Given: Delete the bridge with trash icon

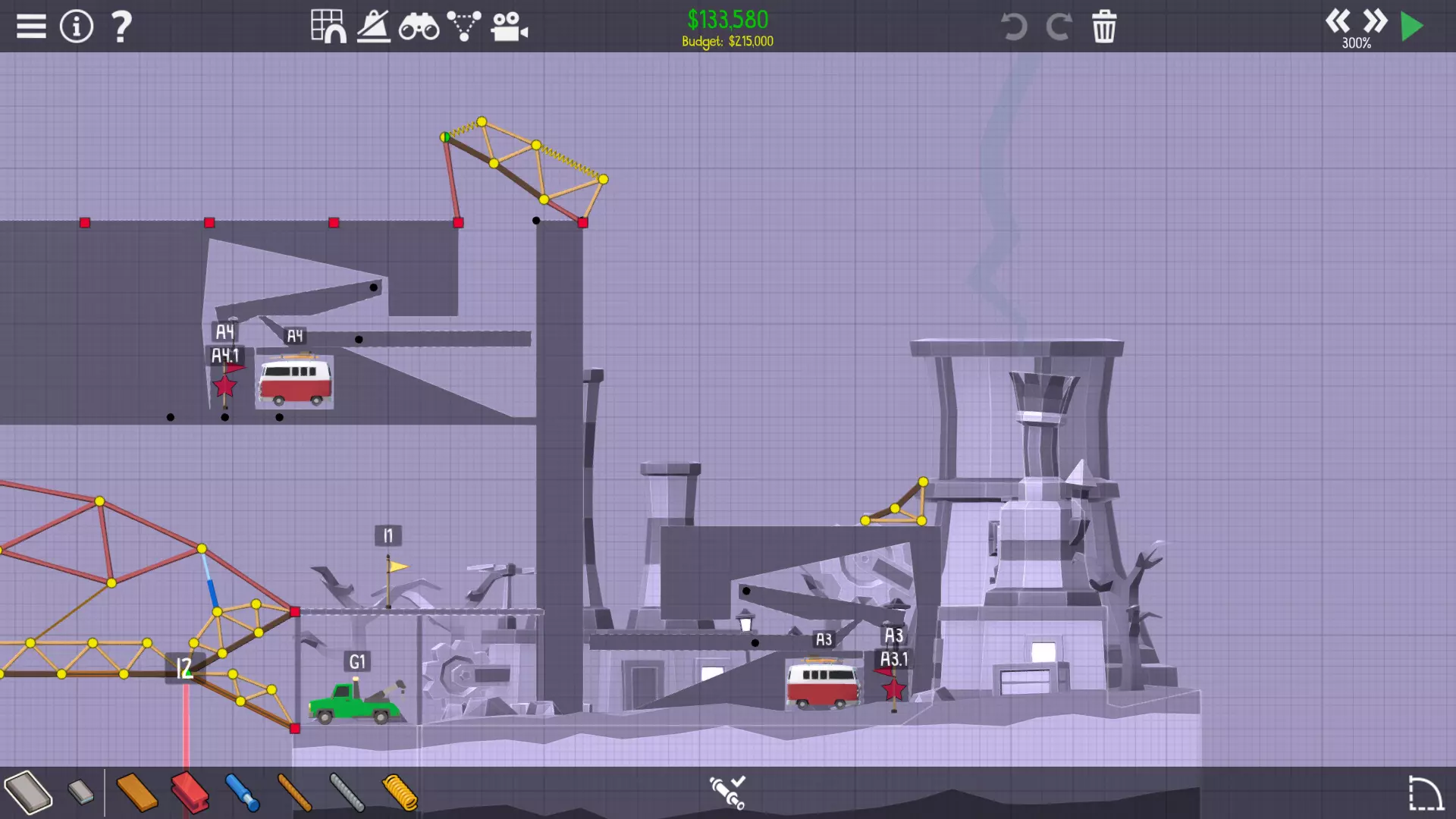Looking at the screenshot, I should (x=1104, y=27).
